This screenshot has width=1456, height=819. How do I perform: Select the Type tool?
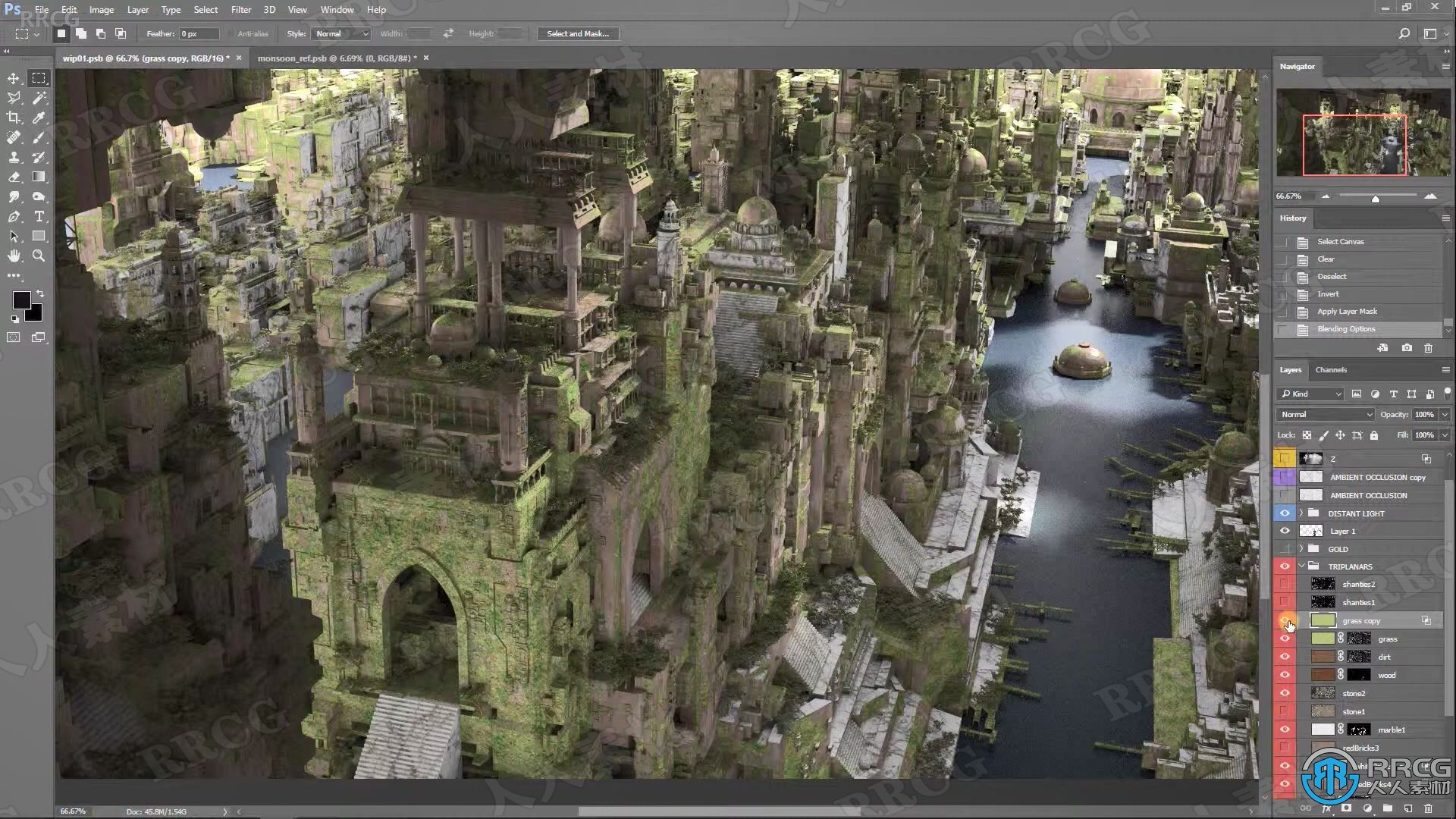pyautogui.click(x=39, y=216)
